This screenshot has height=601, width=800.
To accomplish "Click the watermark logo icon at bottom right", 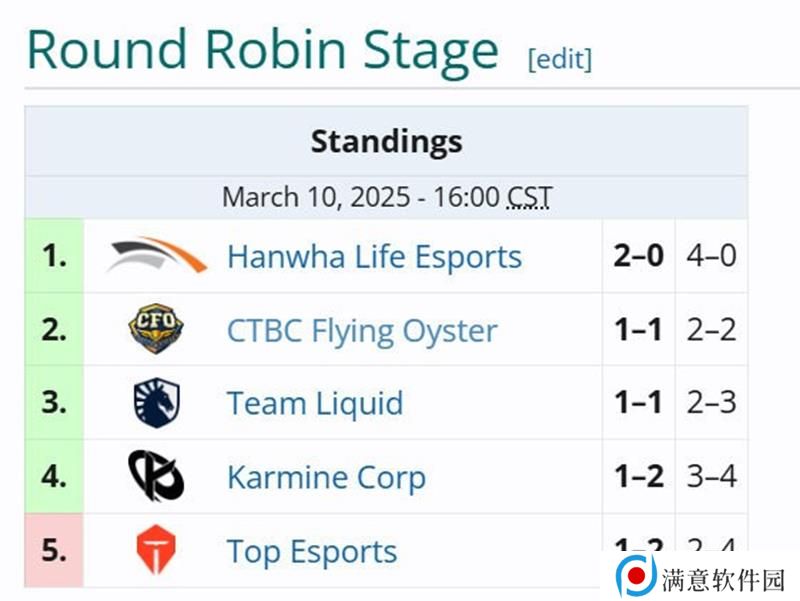I will click(636, 575).
